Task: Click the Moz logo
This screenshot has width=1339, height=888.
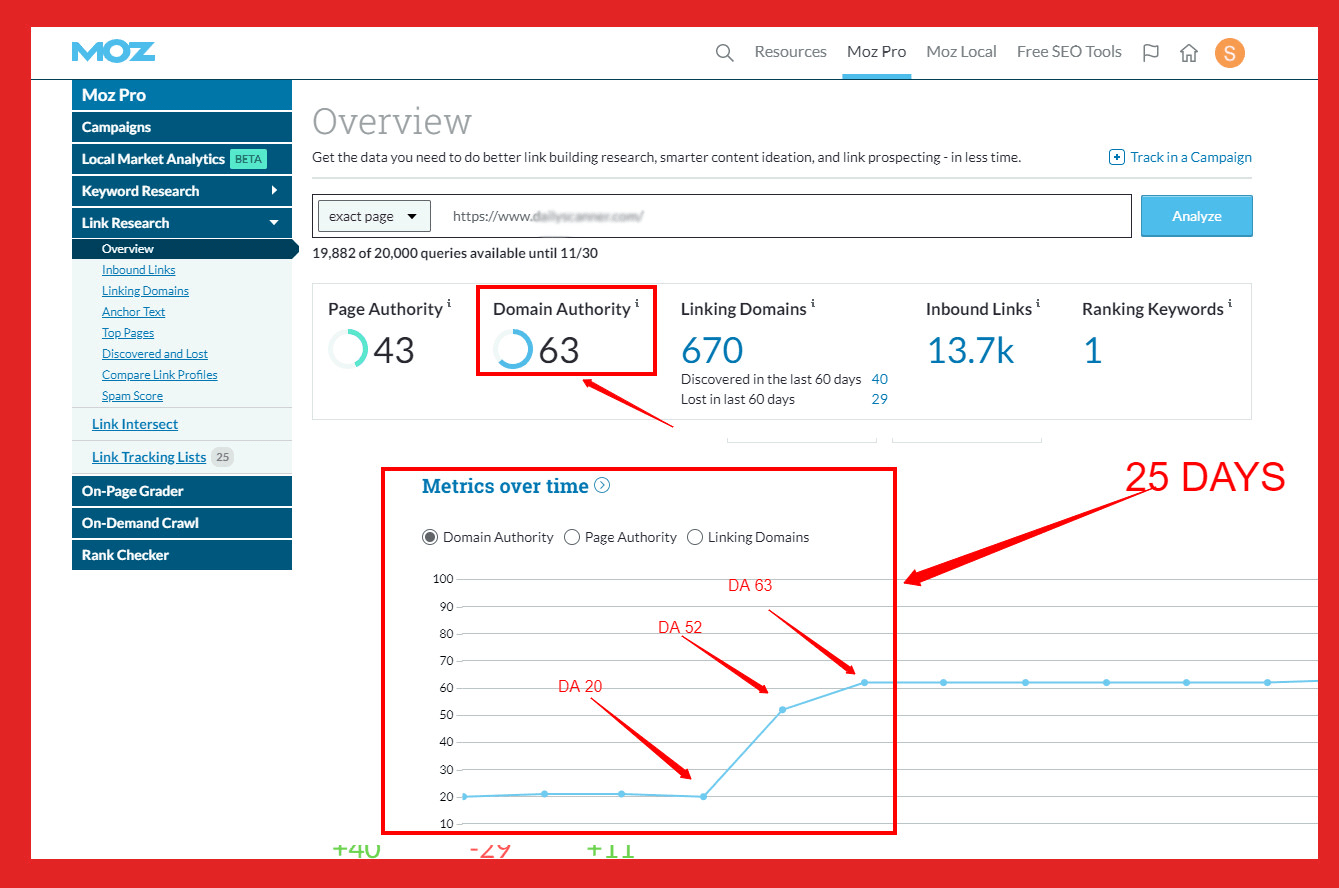Action: 113,52
